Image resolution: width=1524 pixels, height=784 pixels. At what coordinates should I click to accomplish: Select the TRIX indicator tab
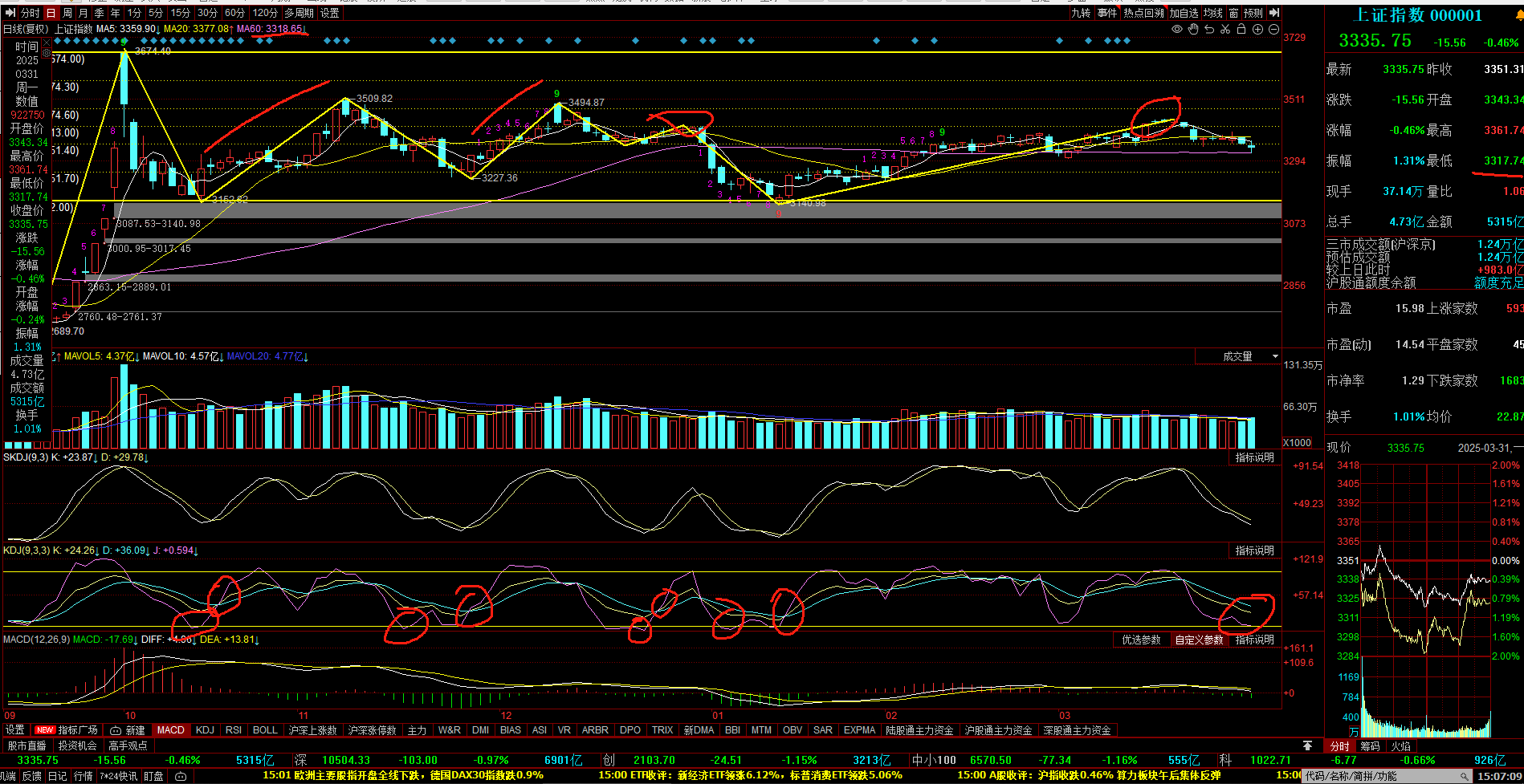(x=662, y=730)
